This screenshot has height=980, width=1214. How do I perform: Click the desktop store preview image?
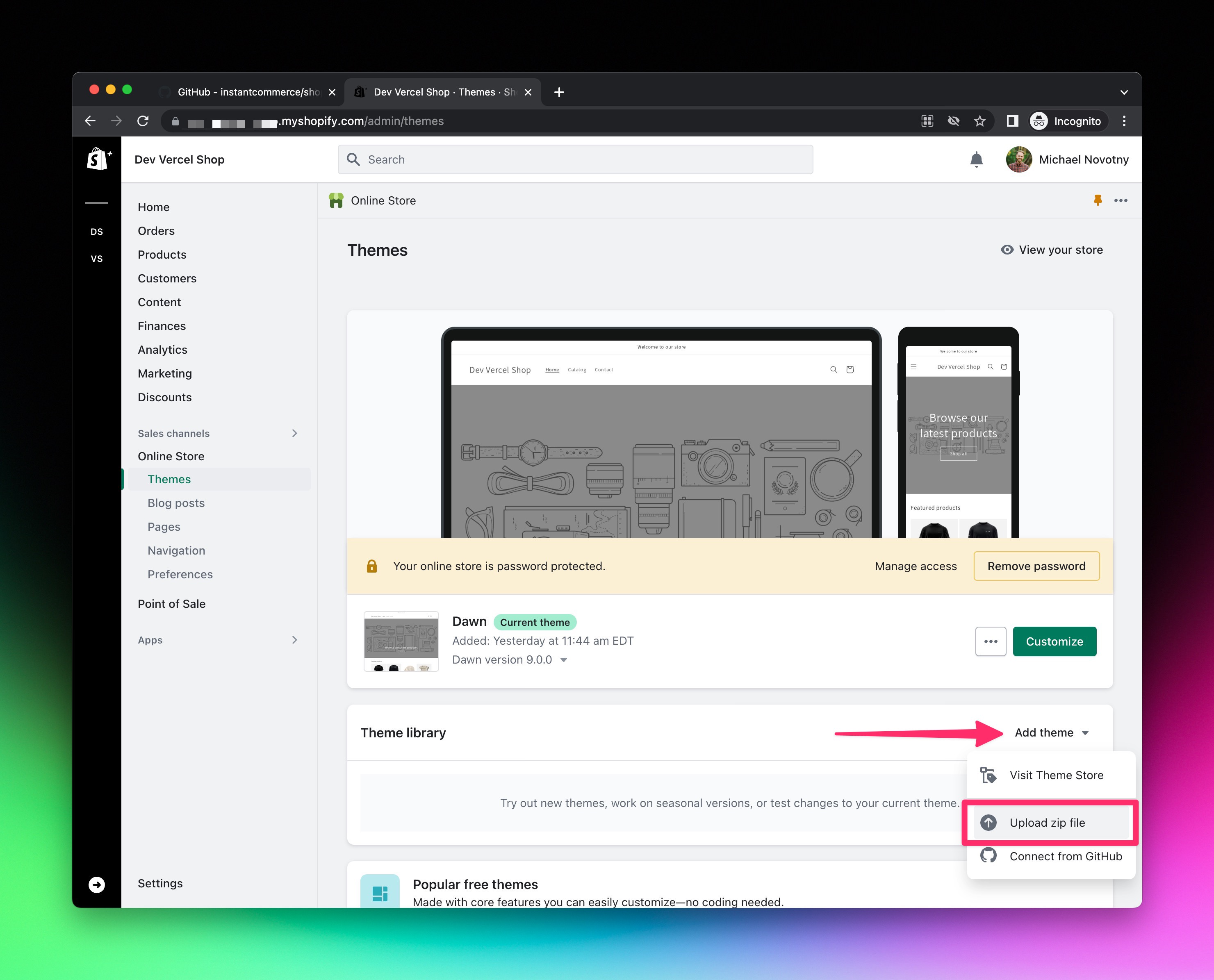(x=661, y=433)
